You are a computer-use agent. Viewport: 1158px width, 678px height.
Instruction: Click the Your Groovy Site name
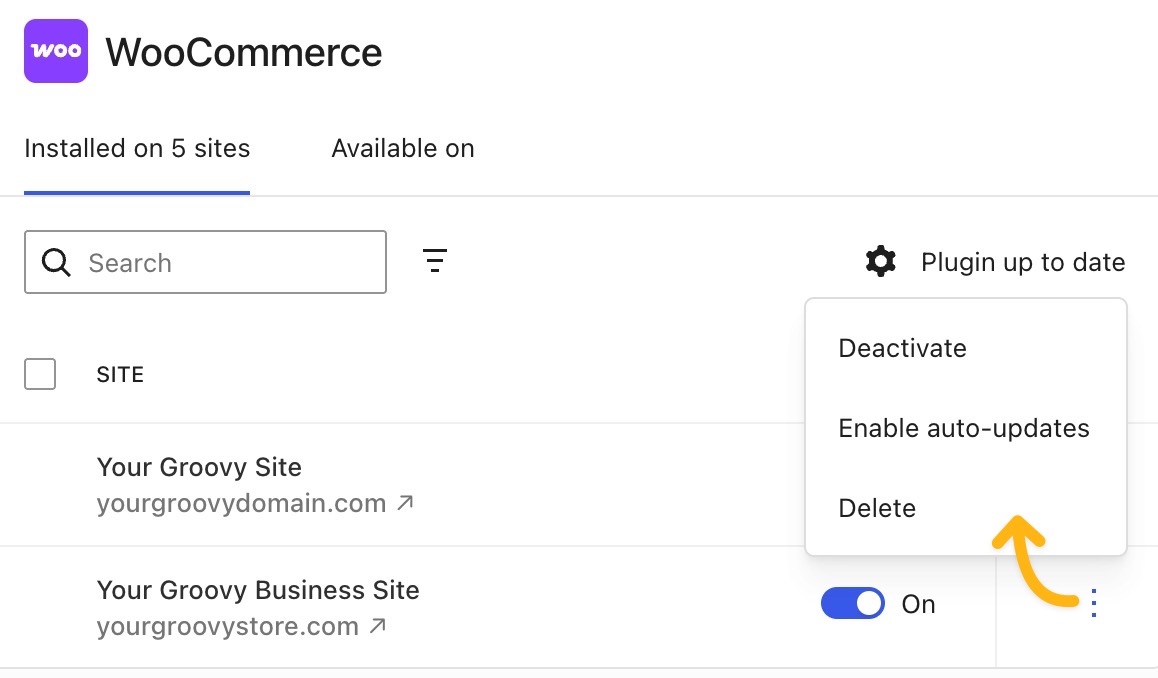199,468
